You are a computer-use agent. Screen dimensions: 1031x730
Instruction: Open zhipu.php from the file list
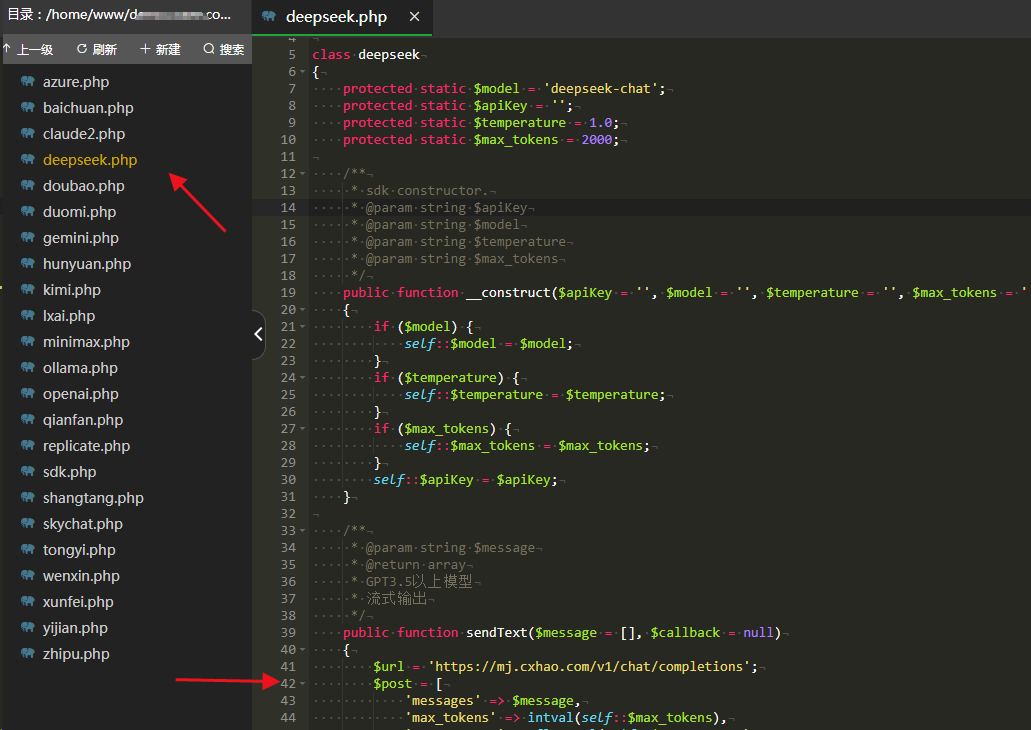pyautogui.click(x=76, y=653)
